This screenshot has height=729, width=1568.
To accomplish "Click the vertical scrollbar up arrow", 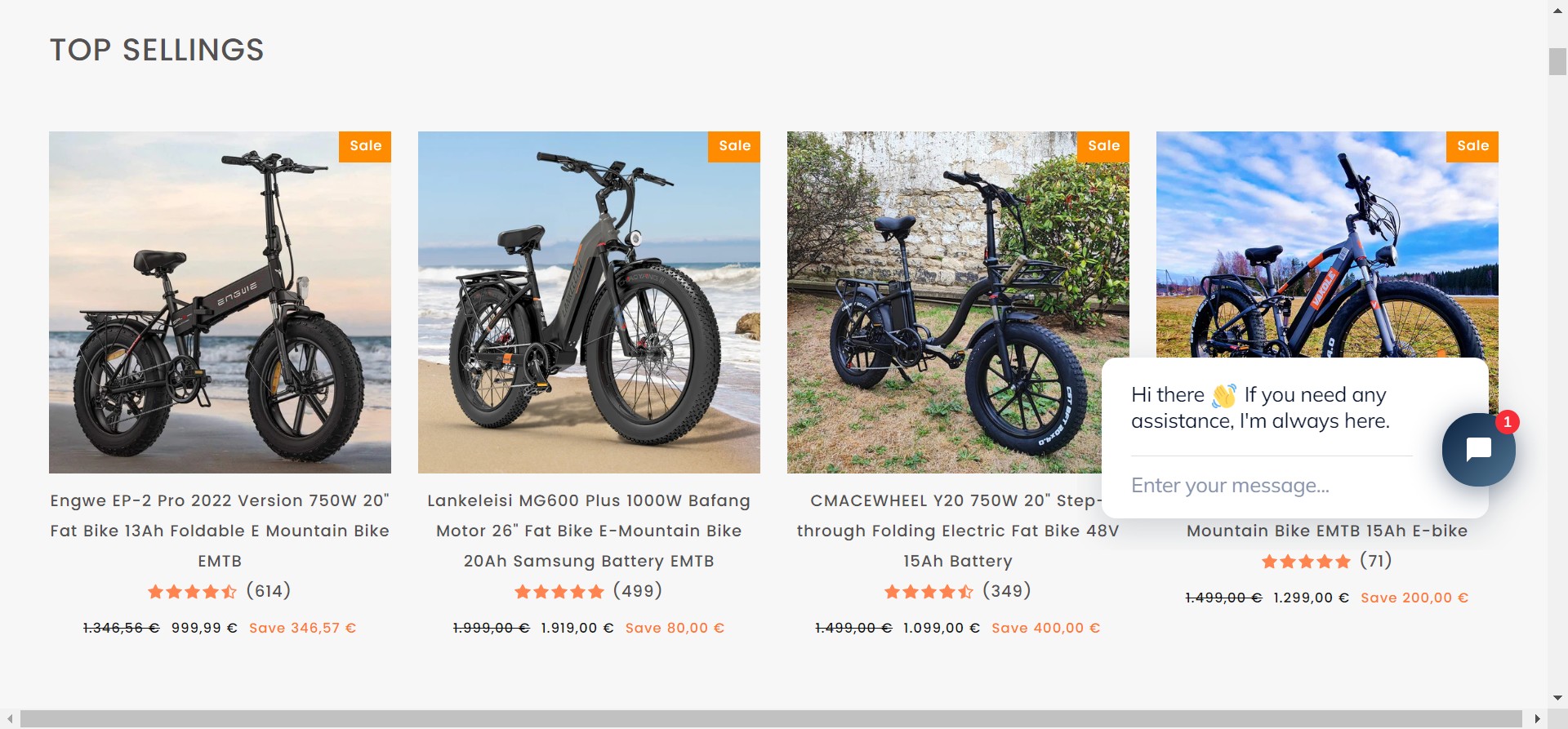I will click(1557, 11).
